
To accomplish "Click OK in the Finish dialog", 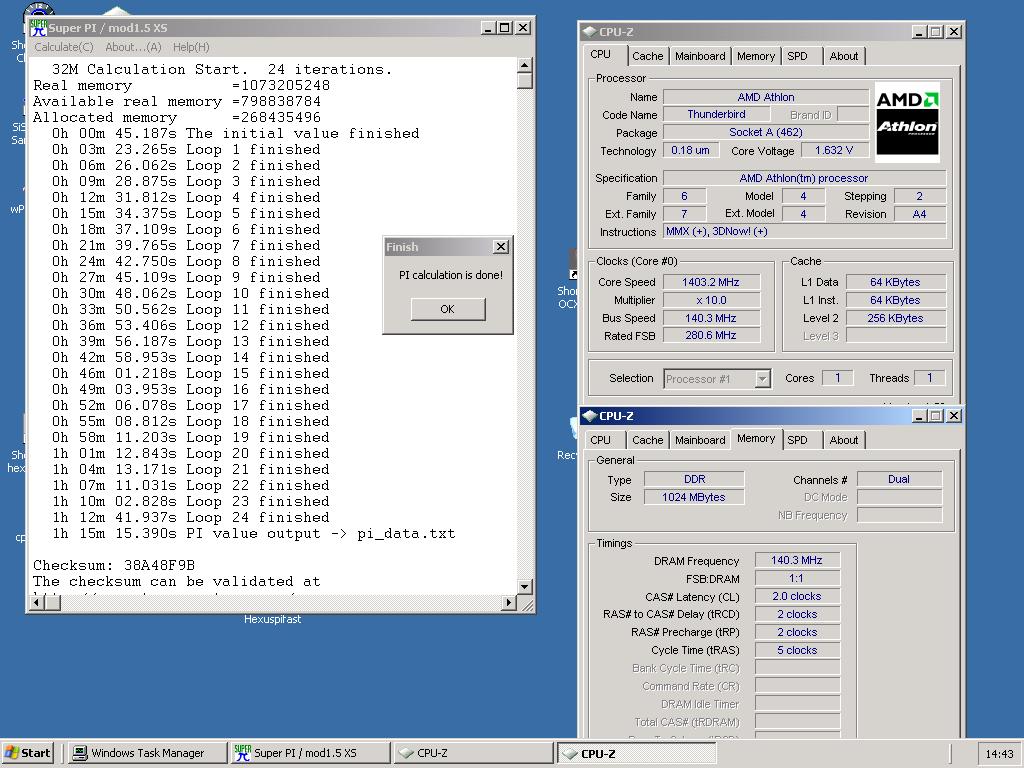I will 447,309.
